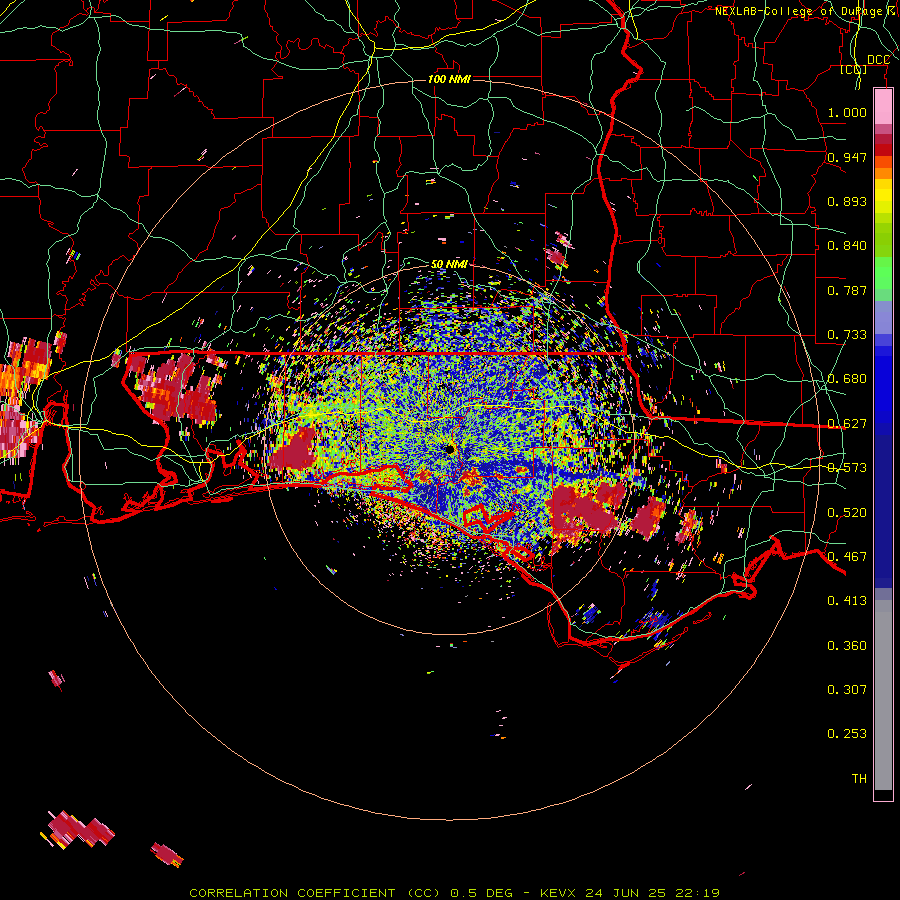Click the 100 NMI range ring label

[x=449, y=79]
